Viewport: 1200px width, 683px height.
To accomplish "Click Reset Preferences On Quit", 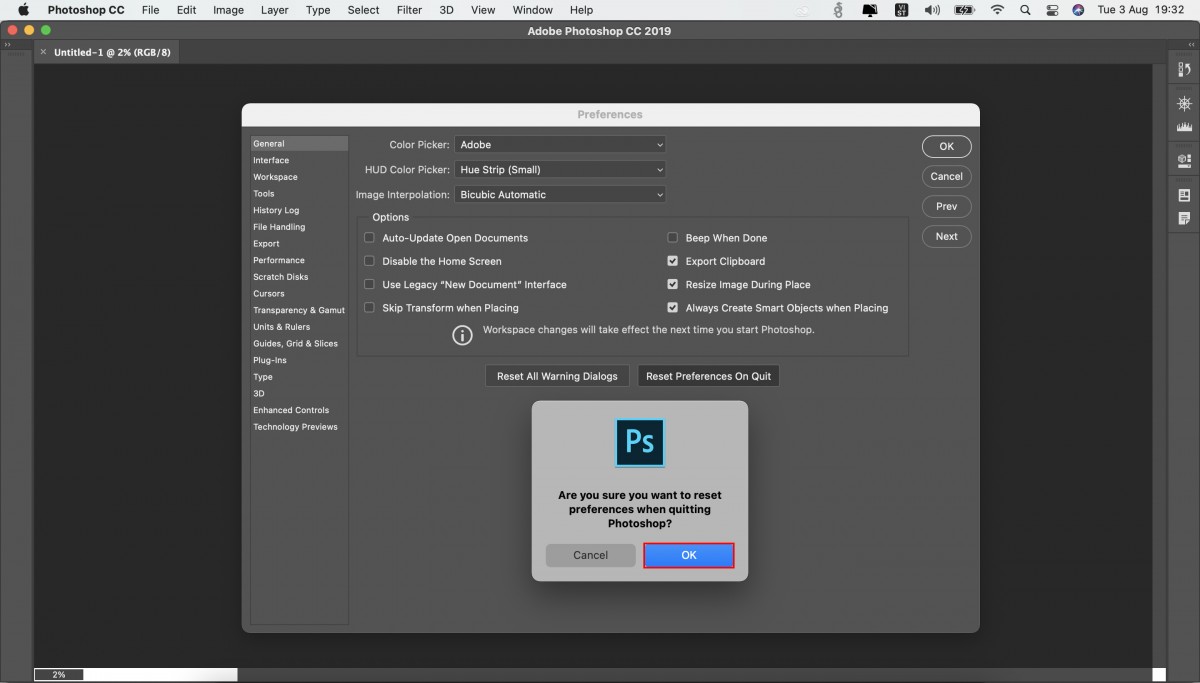I will [x=709, y=376].
